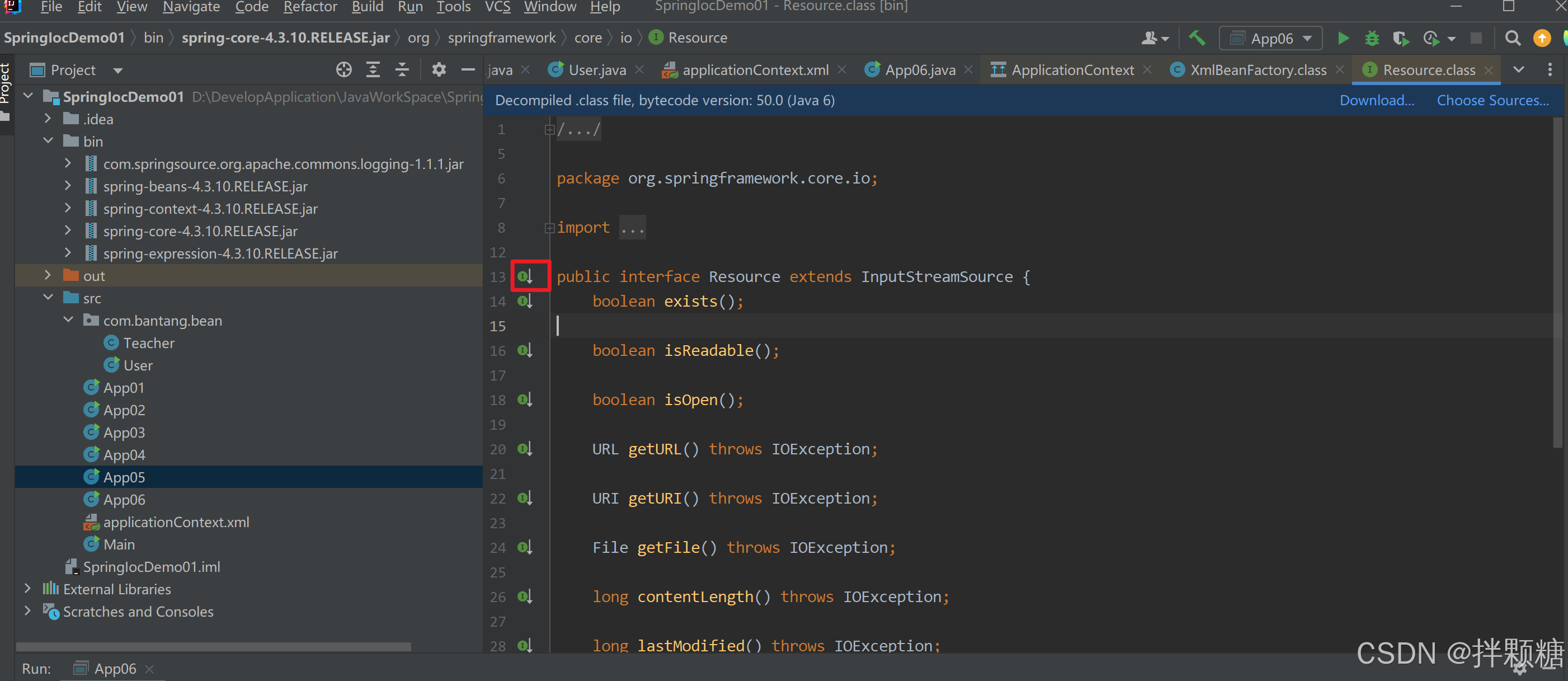Open Search Everywhere magnifier icon
Viewport: 1568px width, 681px height.
[x=1512, y=39]
